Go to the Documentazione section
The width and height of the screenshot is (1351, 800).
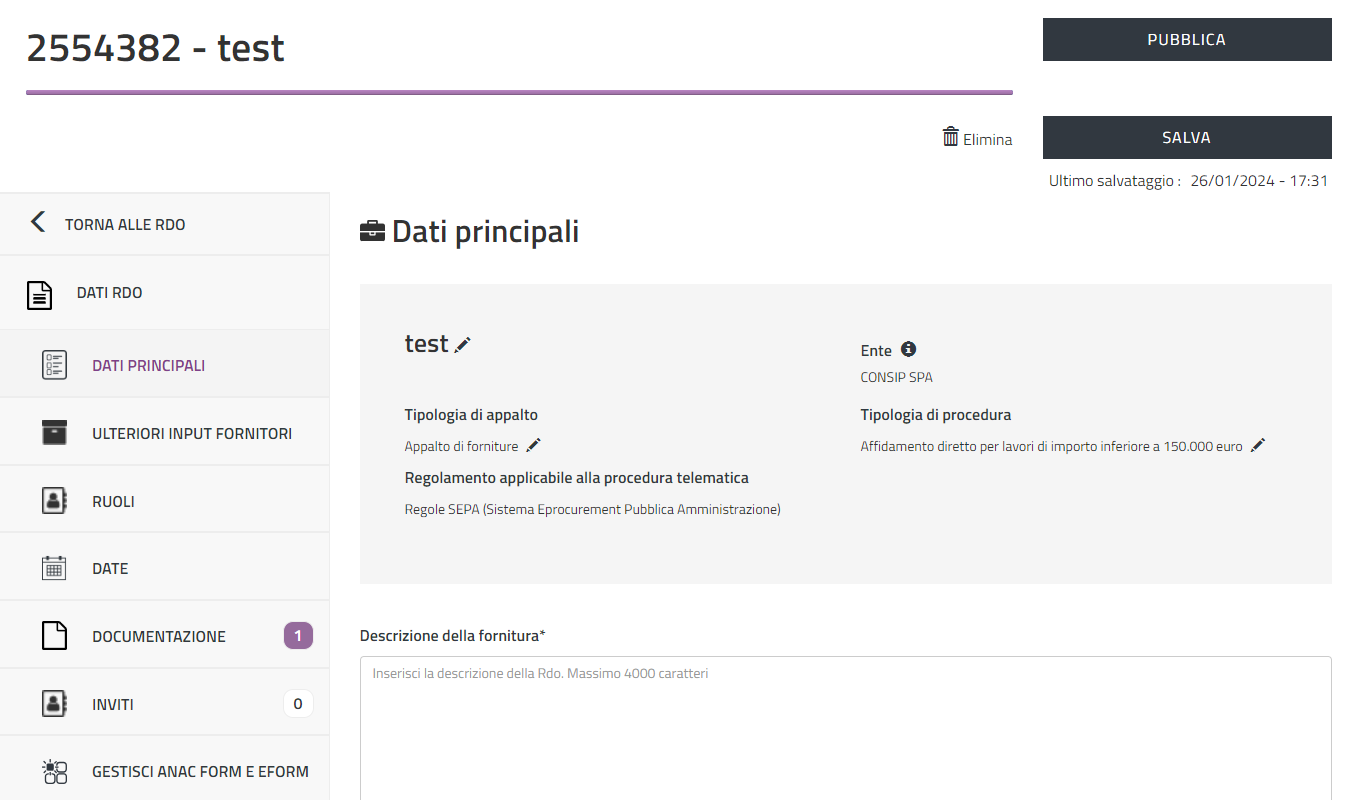pos(158,637)
